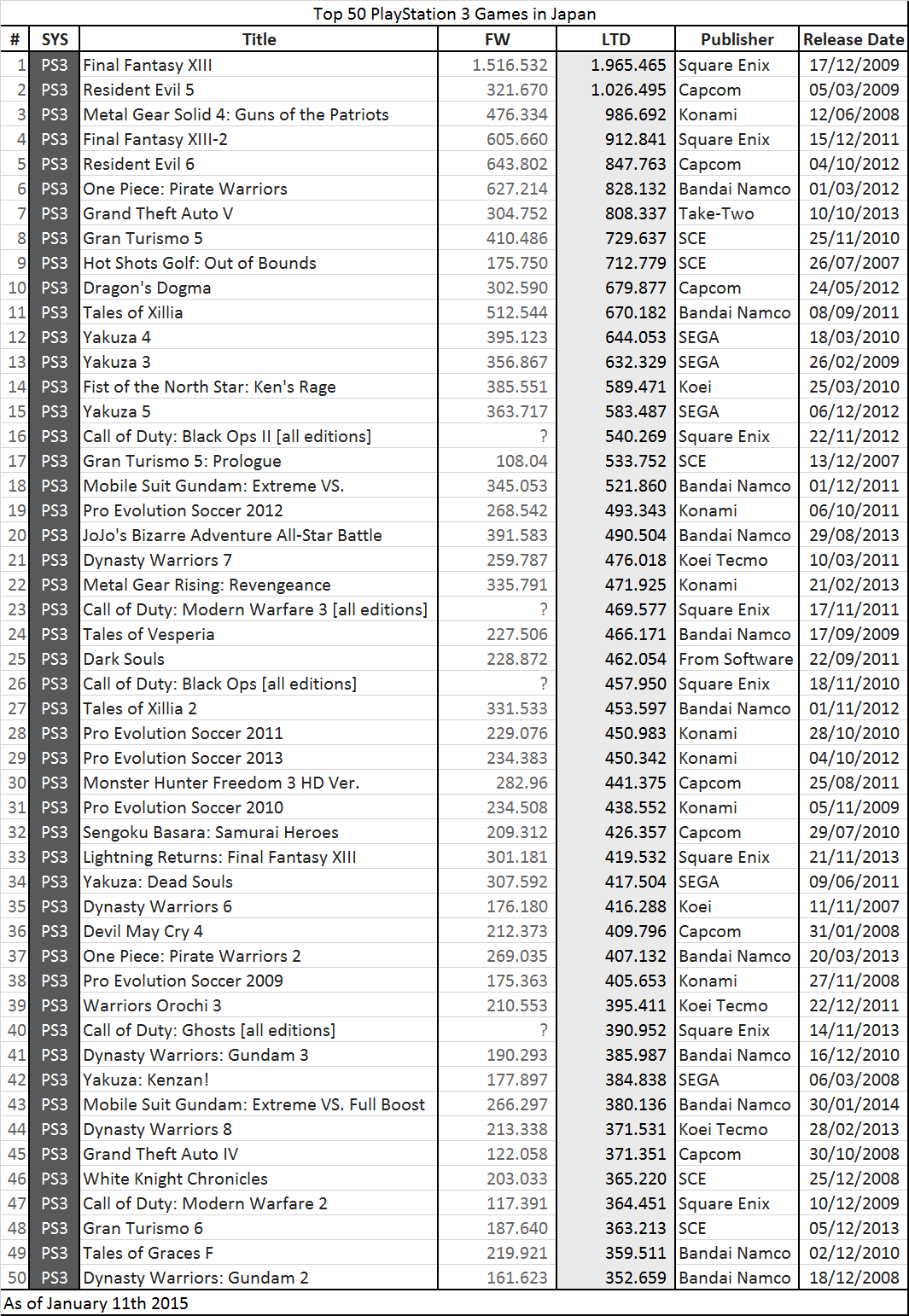Click the LTD value '352.659'
Viewport: 909px width, 1316px height.
click(615, 1278)
